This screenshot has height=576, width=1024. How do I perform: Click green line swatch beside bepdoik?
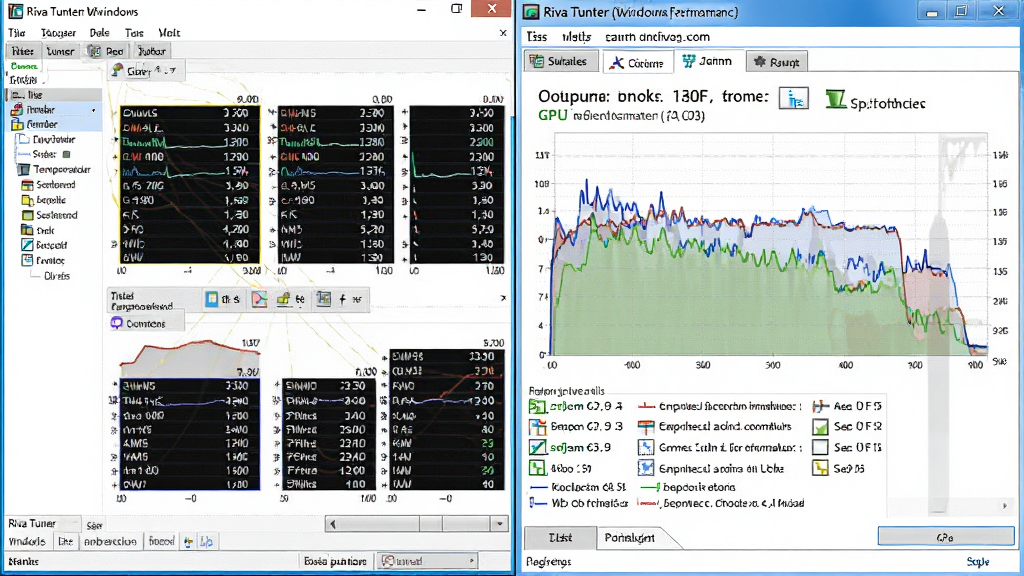pos(650,487)
